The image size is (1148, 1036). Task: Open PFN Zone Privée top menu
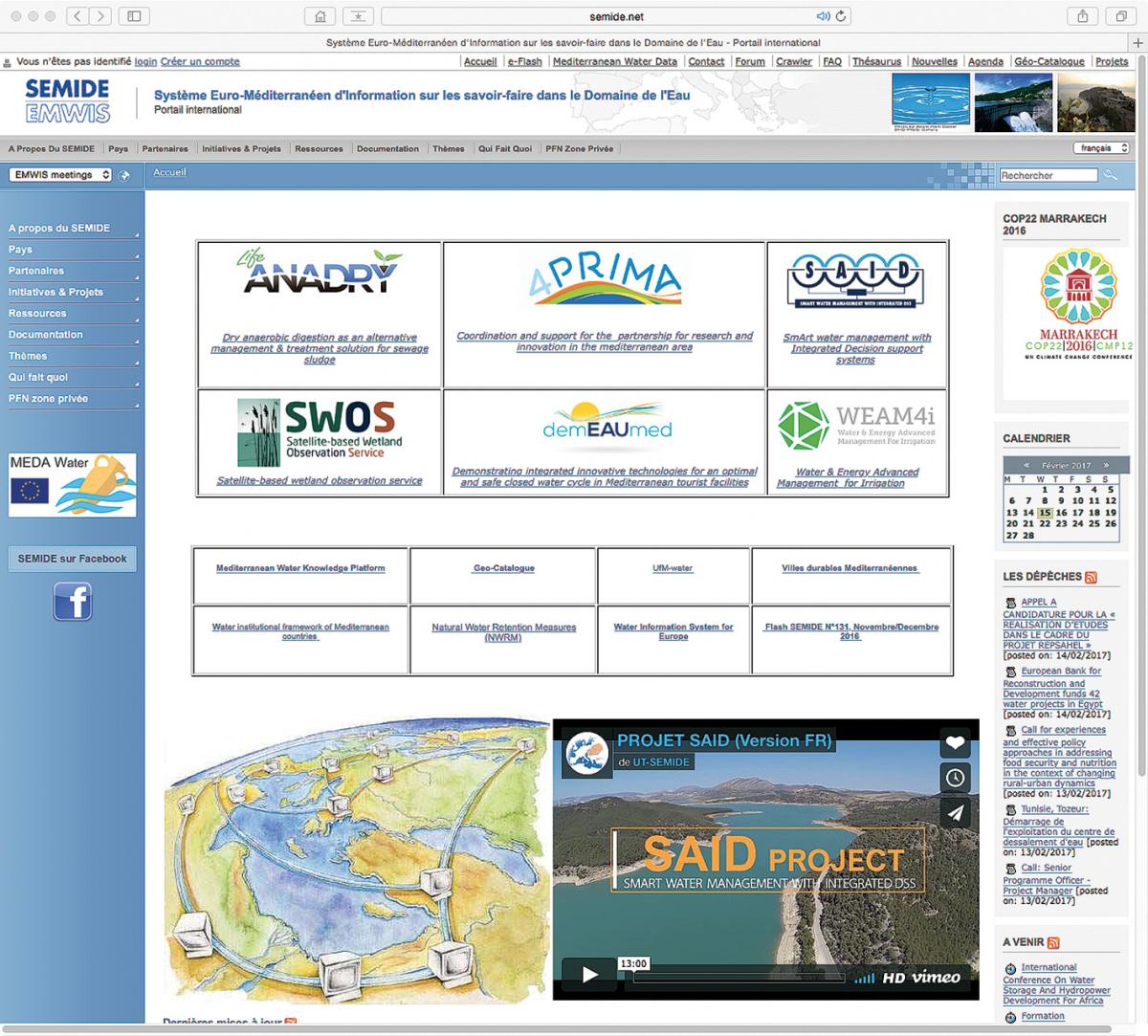(x=580, y=148)
